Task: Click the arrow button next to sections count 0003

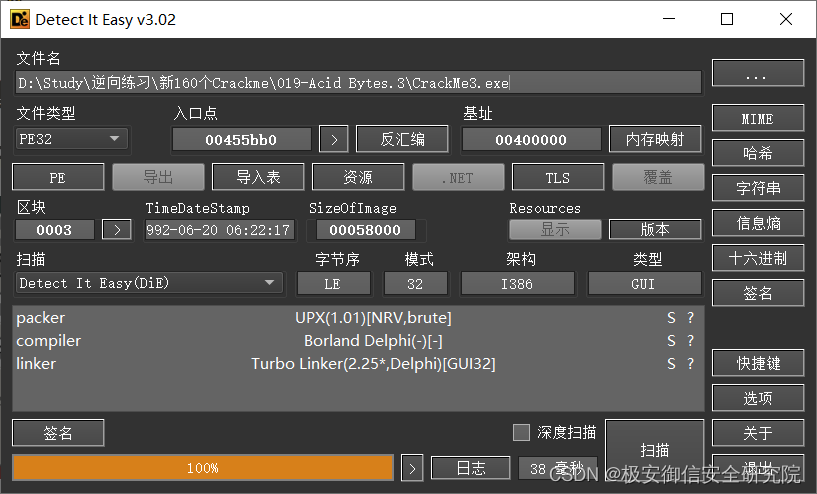Action: (117, 230)
